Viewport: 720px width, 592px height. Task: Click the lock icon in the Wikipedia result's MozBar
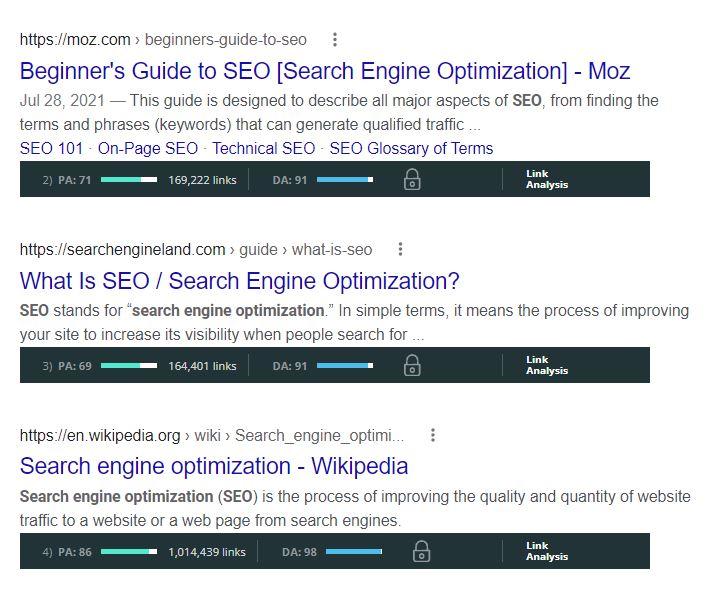(x=421, y=551)
